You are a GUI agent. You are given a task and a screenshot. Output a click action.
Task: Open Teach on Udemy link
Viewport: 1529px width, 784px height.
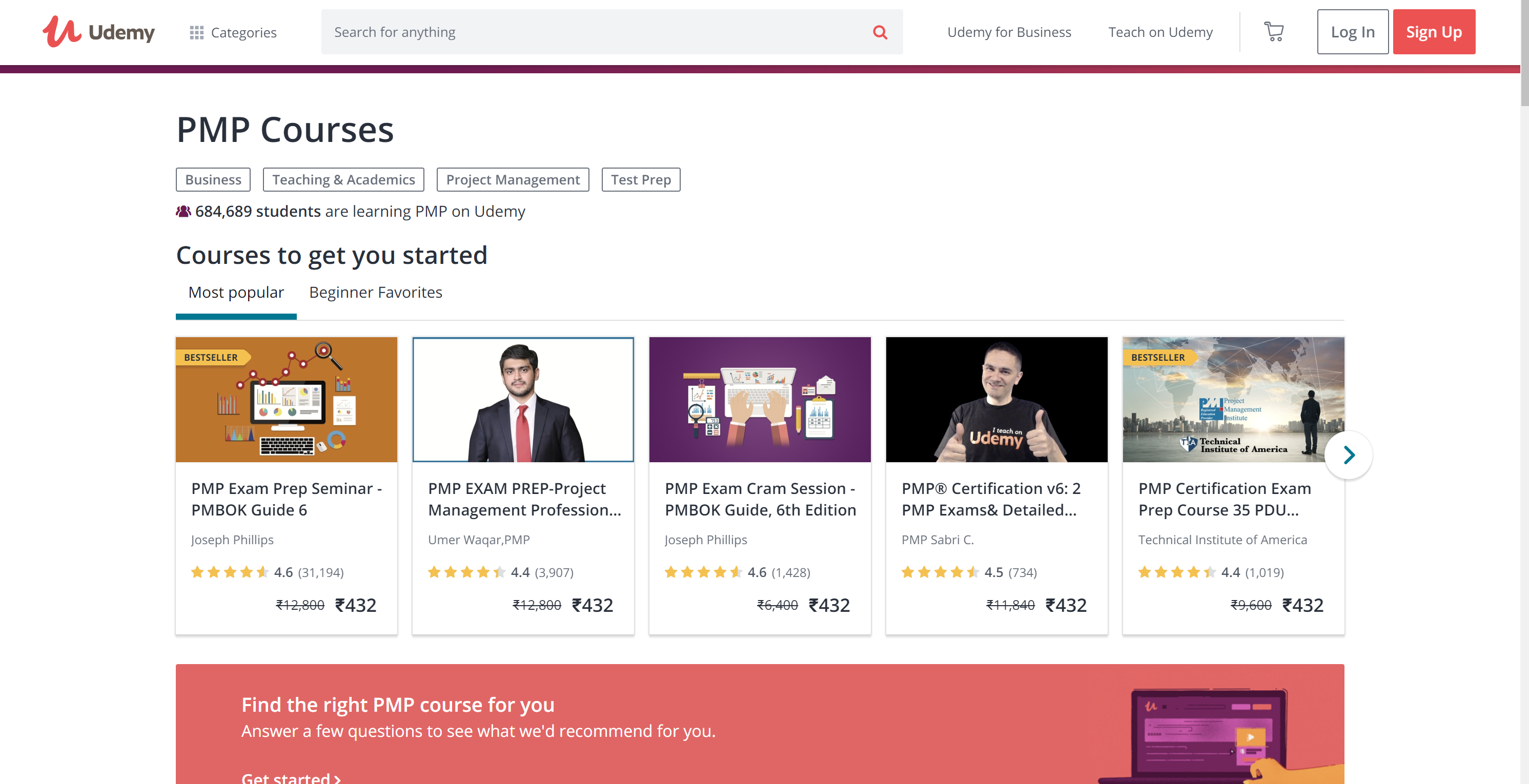pos(1160,32)
